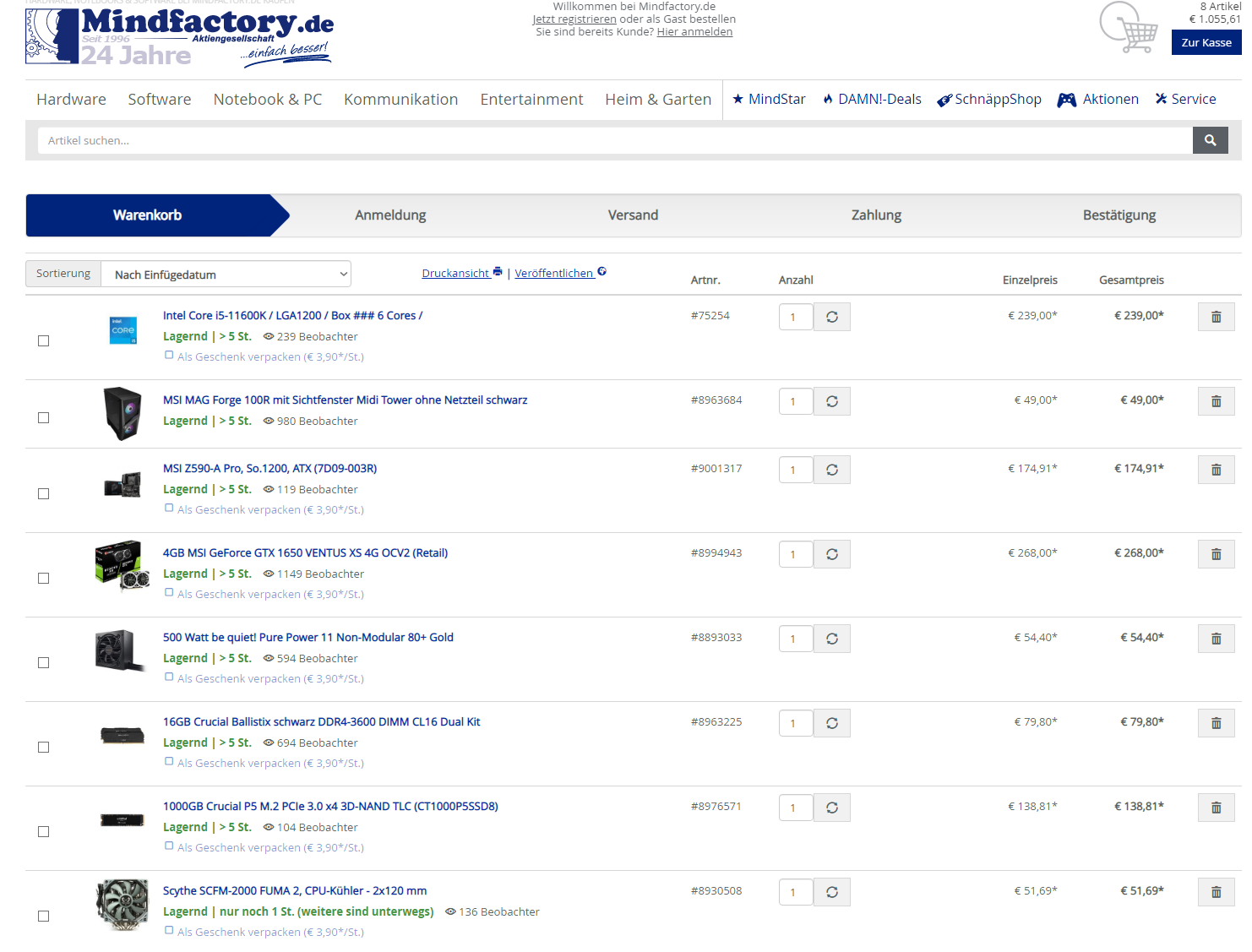The height and width of the screenshot is (952, 1252).
Task: Open the Service page
Action: 1186,99
